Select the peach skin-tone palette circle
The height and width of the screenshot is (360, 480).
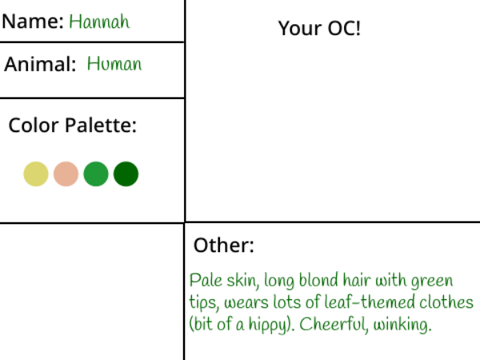tap(66, 174)
